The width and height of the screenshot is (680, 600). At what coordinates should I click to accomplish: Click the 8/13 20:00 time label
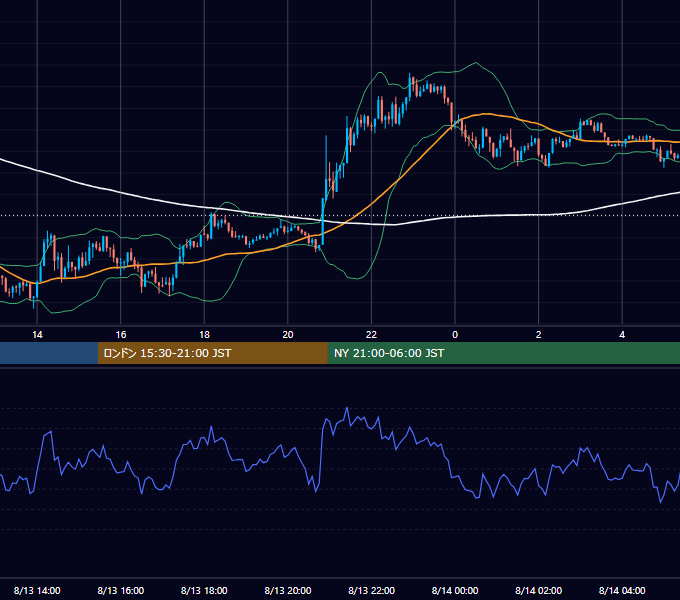click(x=288, y=590)
